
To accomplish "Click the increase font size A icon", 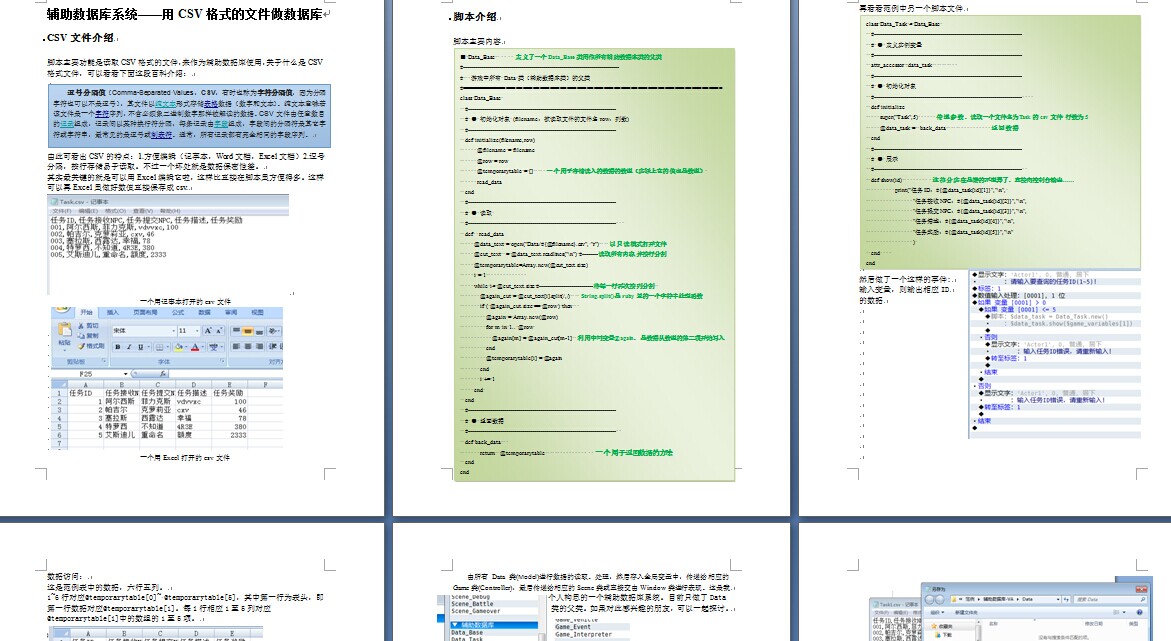I will click(x=208, y=331).
